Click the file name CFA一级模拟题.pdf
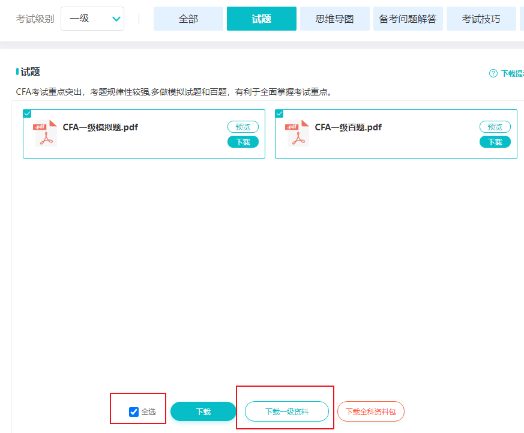This screenshot has width=524, height=433. pyautogui.click(x=100, y=127)
